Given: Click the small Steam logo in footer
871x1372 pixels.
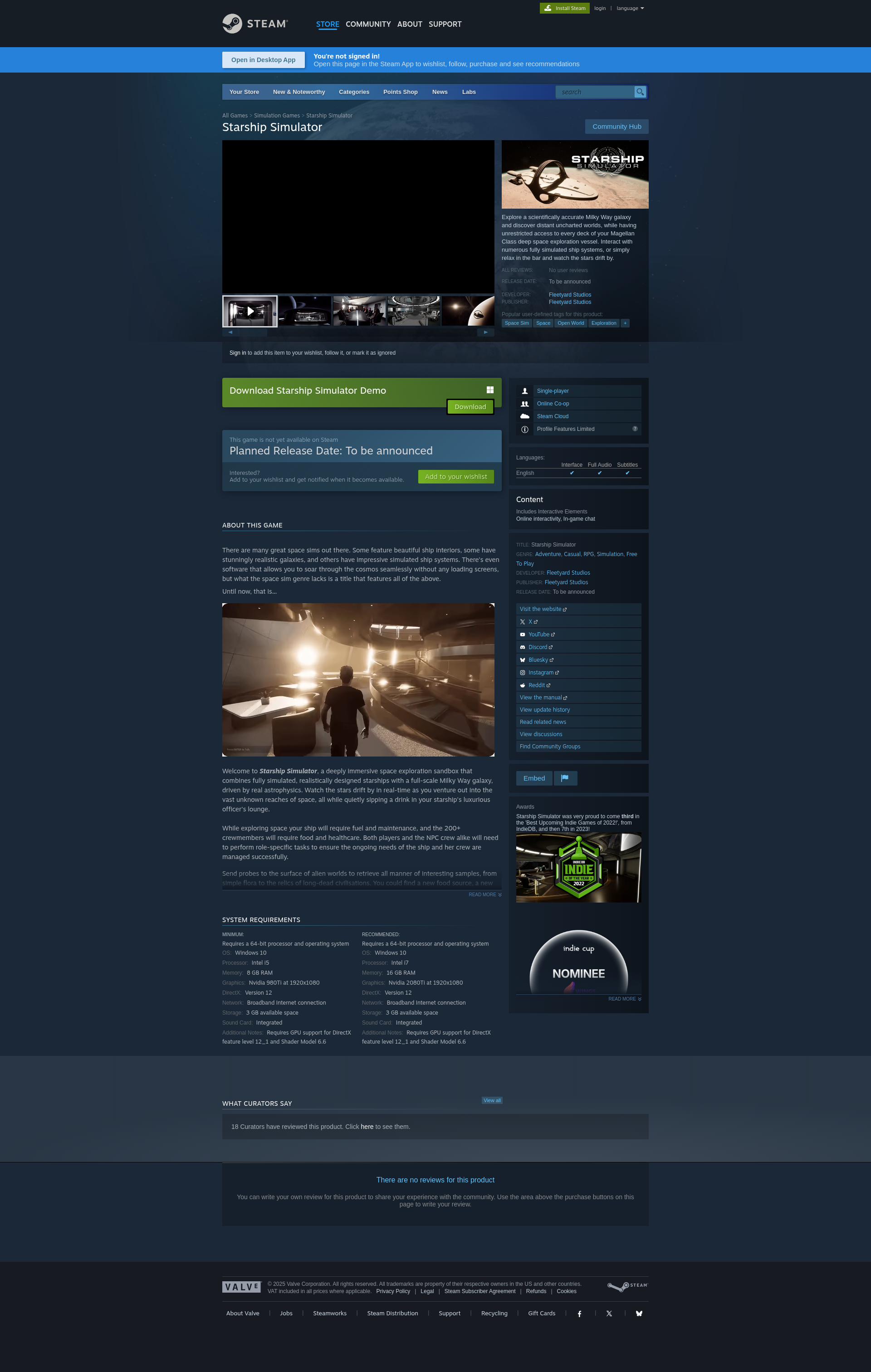Looking at the screenshot, I should [627, 1287].
